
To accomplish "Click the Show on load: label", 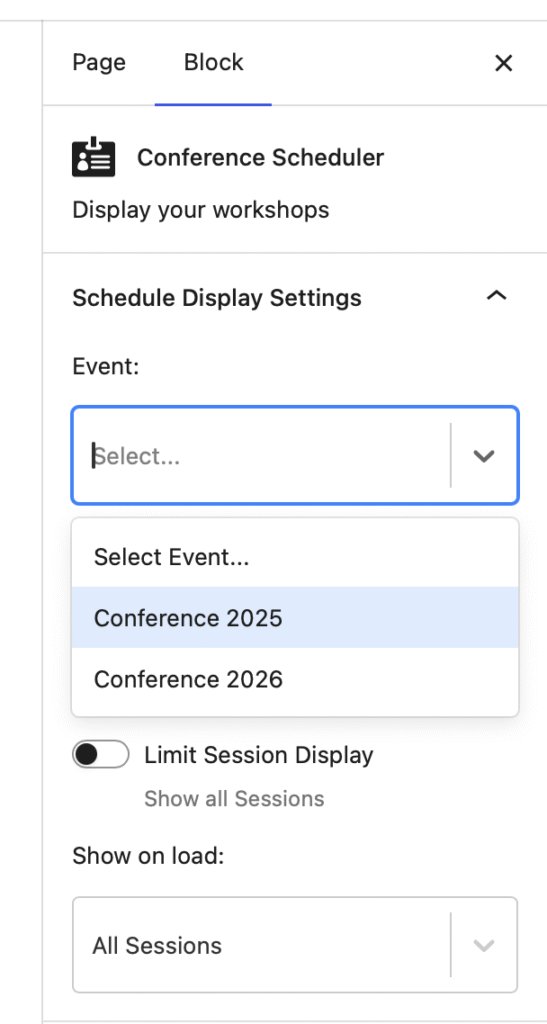I will coord(148,856).
